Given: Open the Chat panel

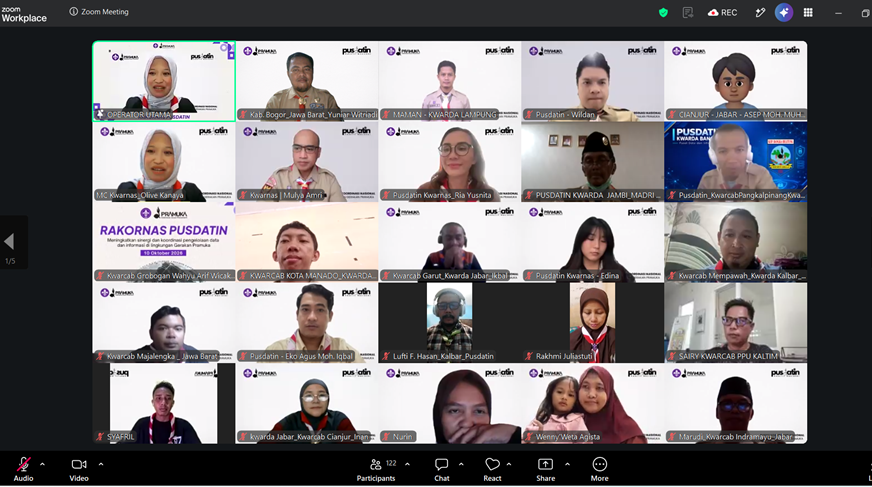Looking at the screenshot, I should (442, 469).
